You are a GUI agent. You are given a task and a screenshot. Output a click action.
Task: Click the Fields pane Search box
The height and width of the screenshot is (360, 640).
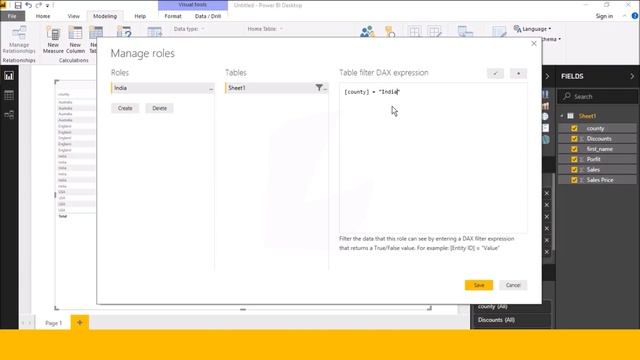597,96
